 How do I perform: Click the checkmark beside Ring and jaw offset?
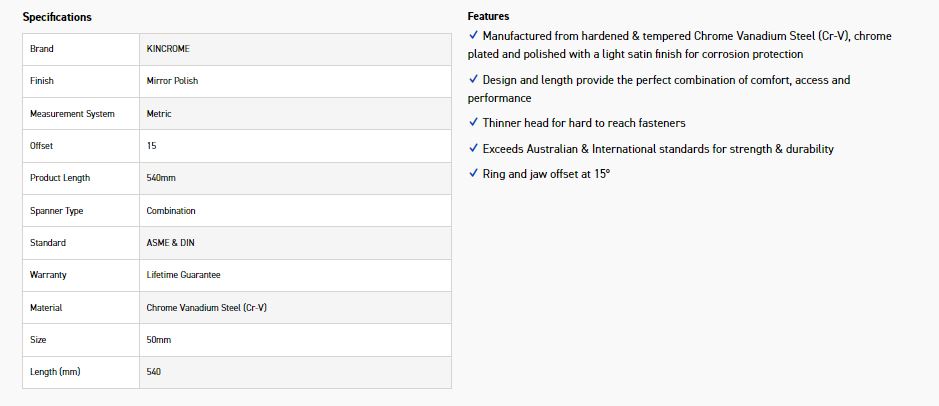coord(473,173)
